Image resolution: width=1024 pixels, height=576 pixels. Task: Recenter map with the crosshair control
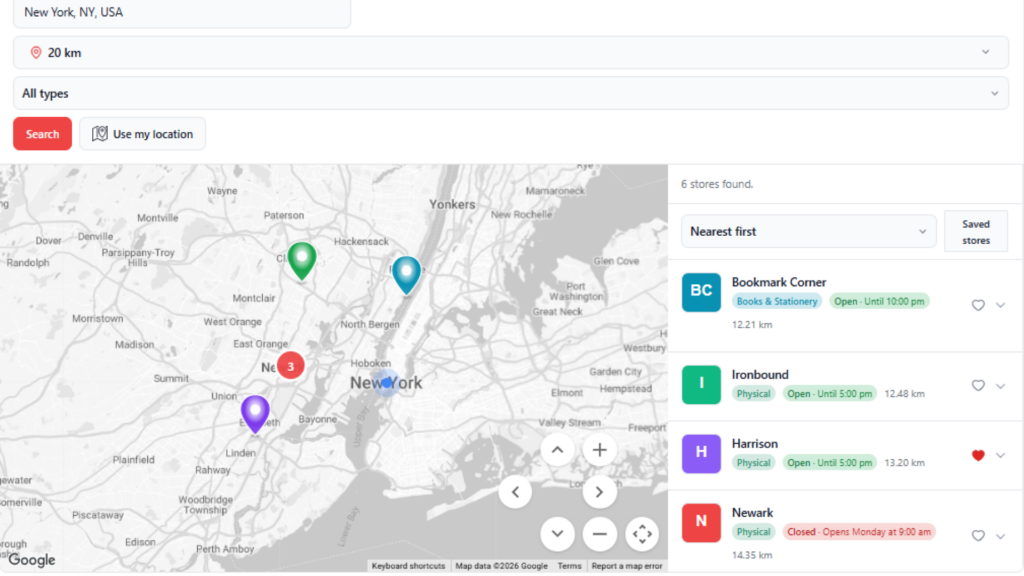pos(642,534)
